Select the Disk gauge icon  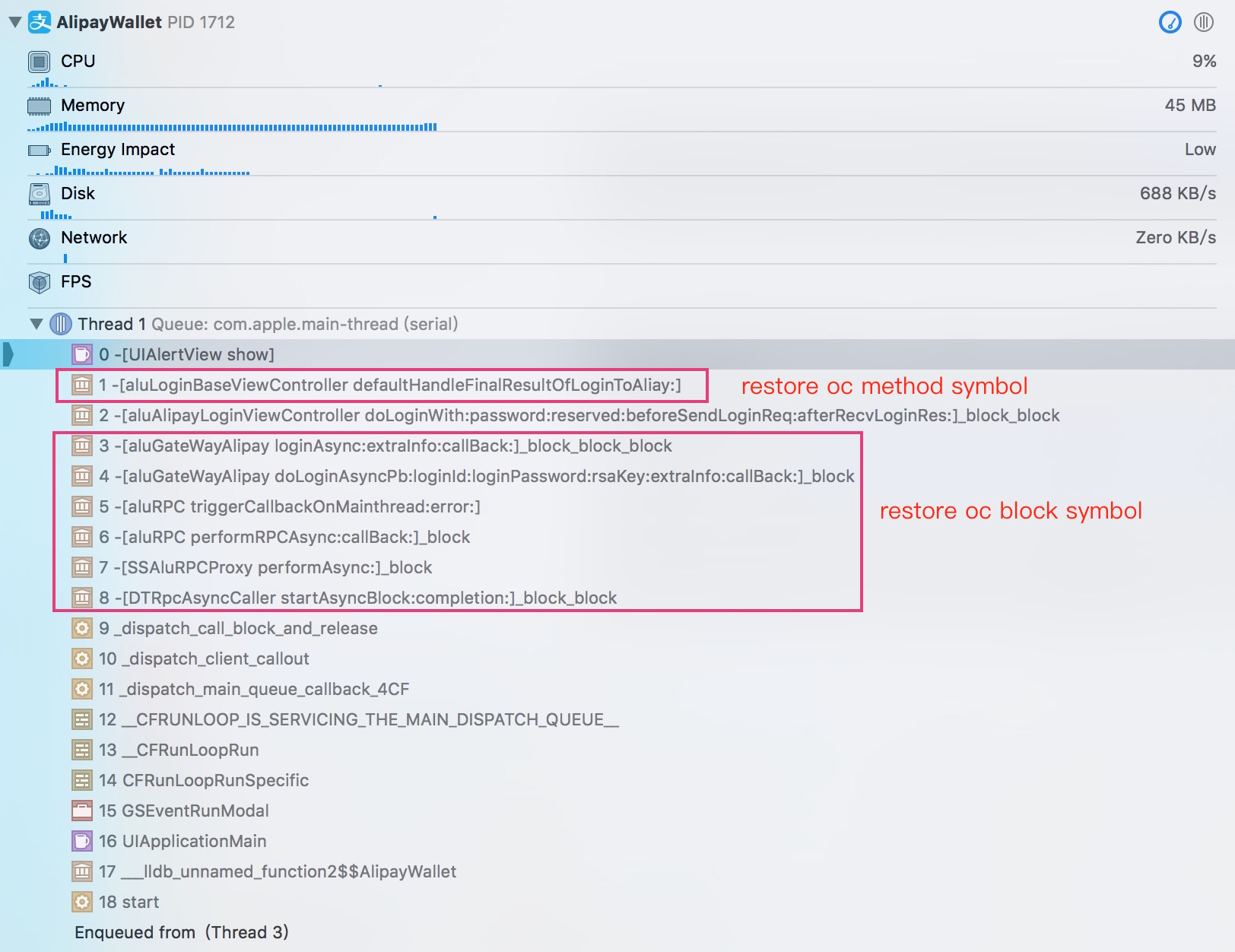40,194
